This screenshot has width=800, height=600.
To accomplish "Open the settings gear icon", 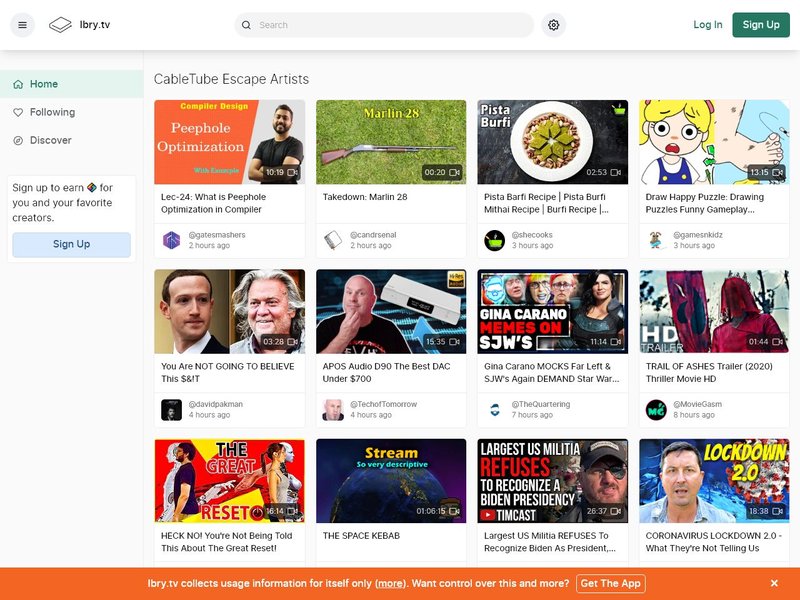I will (x=553, y=25).
